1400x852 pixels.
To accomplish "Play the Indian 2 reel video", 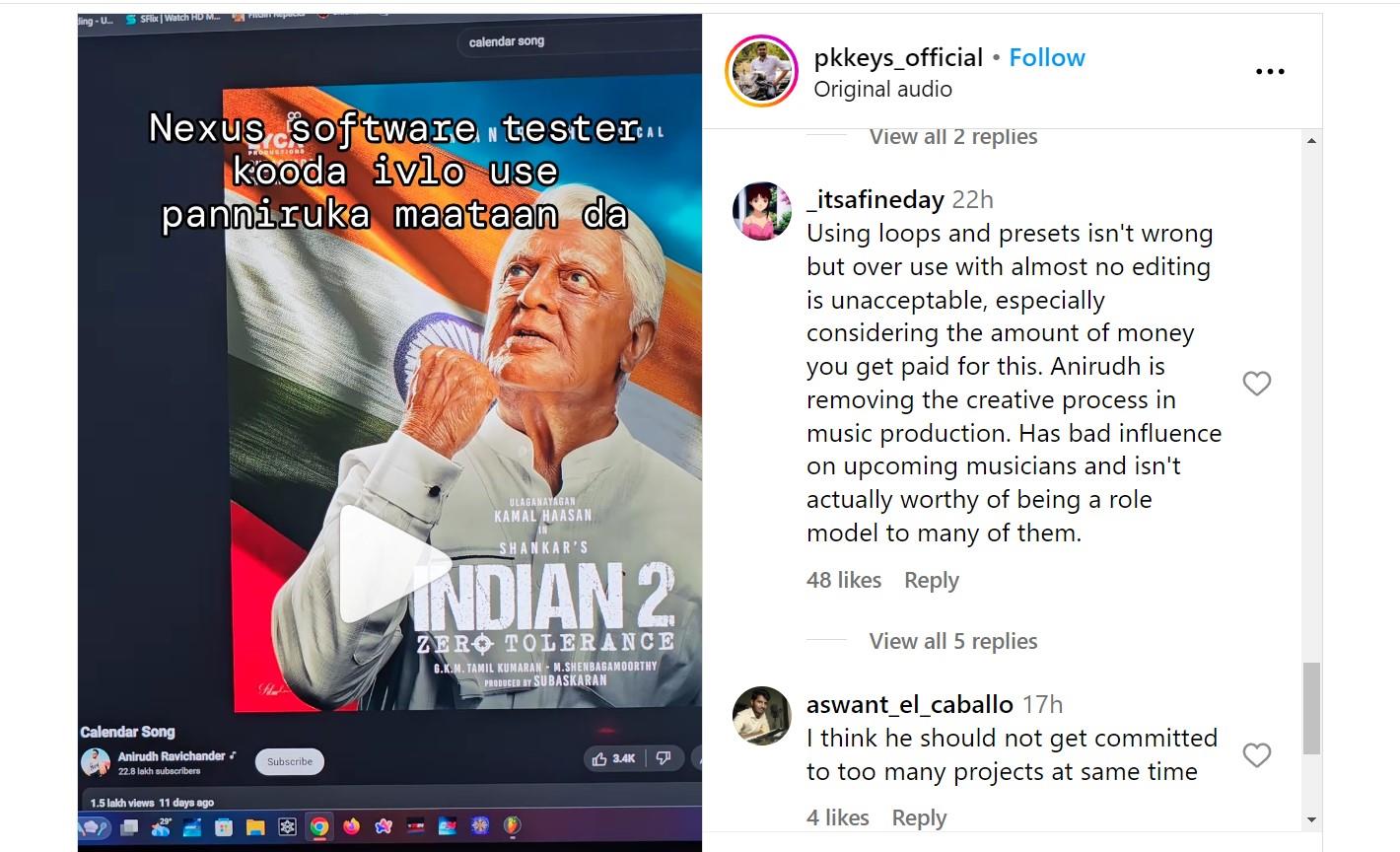I will coord(390,564).
